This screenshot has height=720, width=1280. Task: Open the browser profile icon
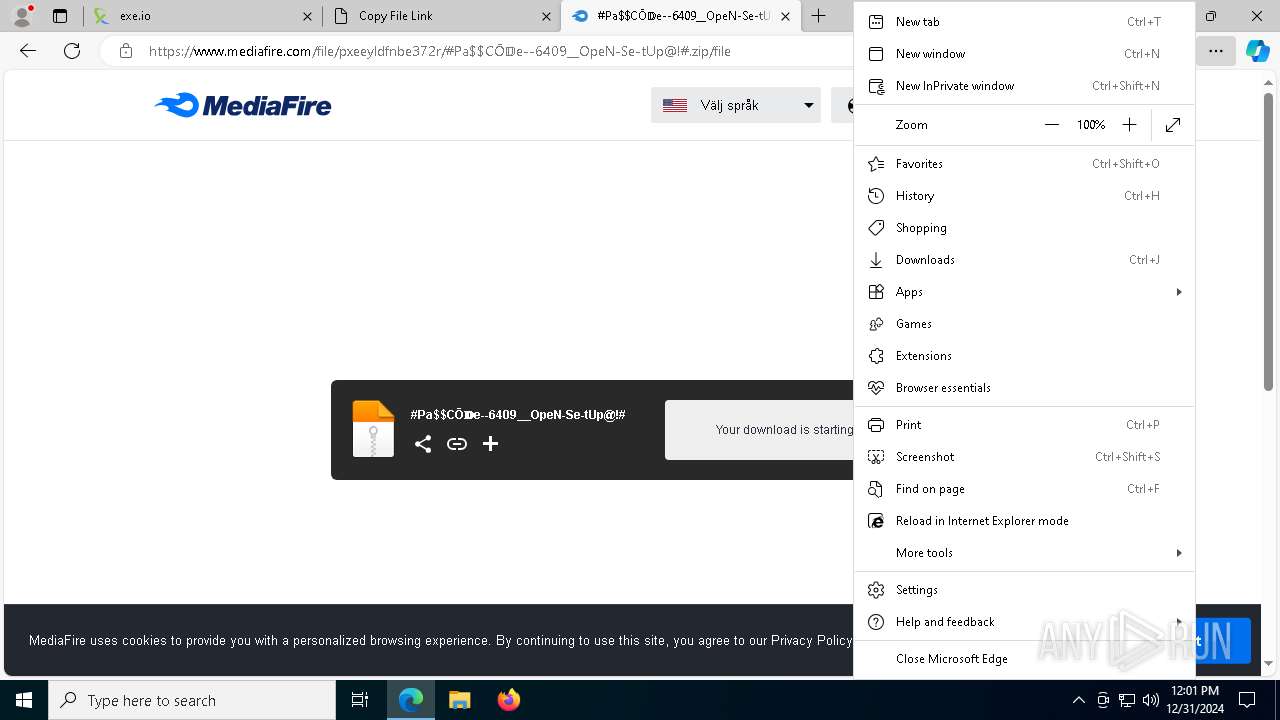pos(22,16)
